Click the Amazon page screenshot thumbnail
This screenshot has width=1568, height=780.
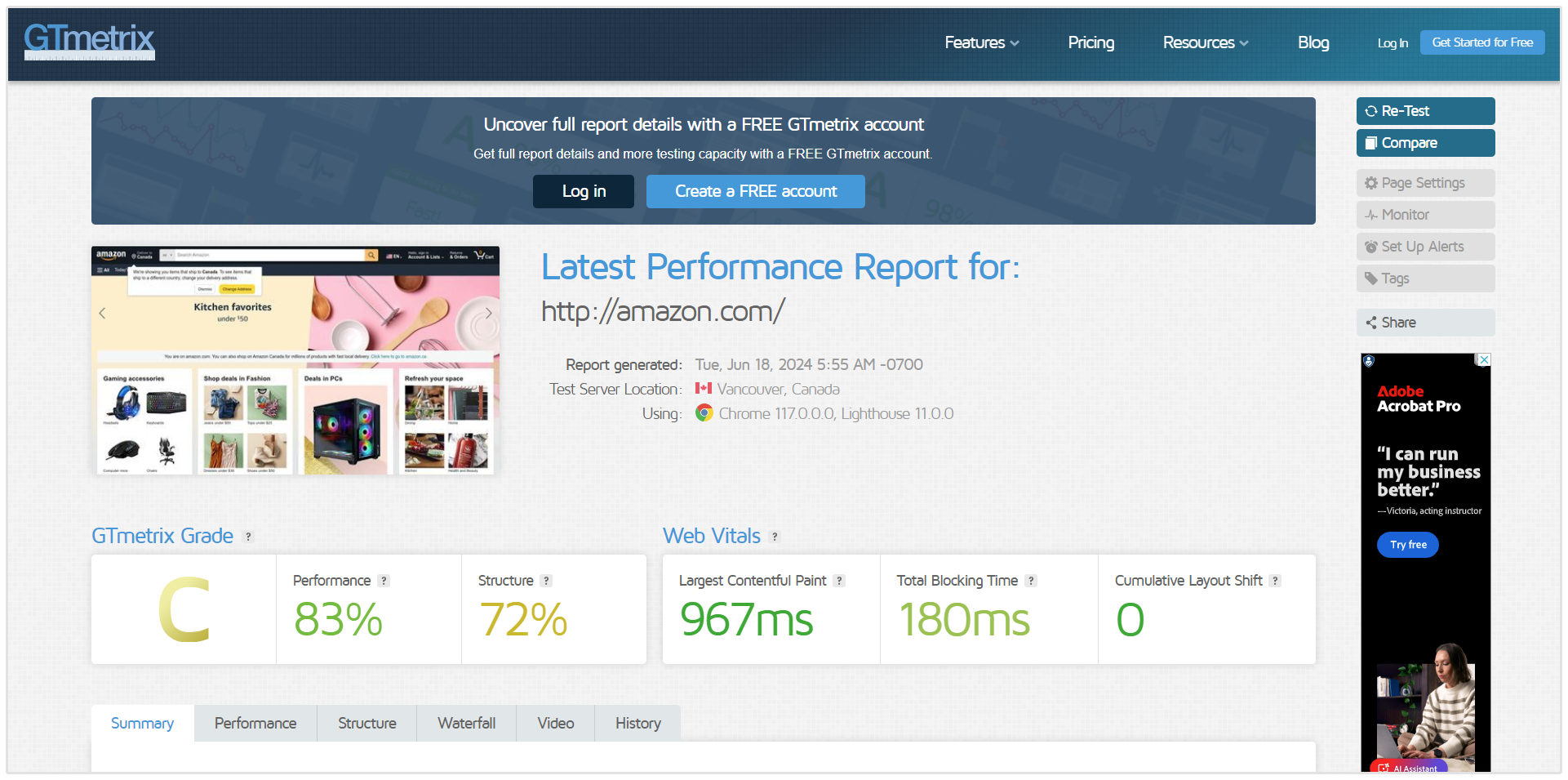click(x=295, y=360)
